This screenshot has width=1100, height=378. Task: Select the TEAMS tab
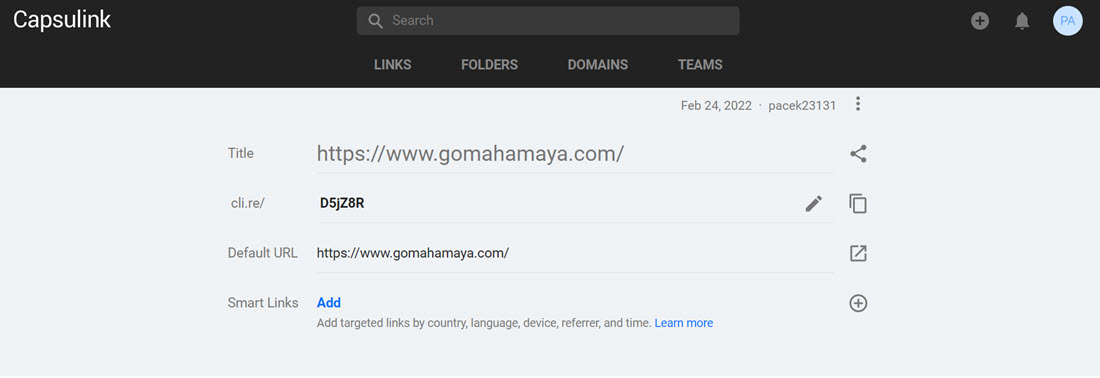click(700, 65)
